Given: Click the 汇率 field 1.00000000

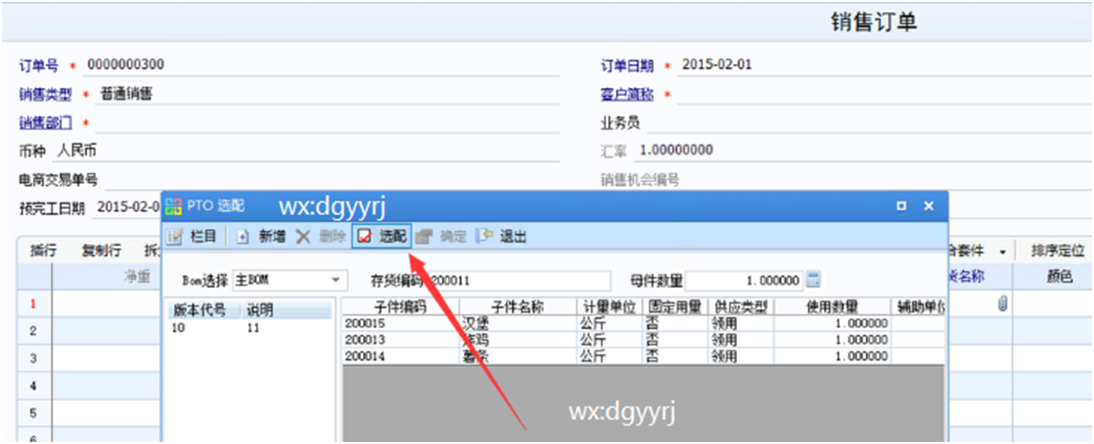Looking at the screenshot, I should coord(863,151).
